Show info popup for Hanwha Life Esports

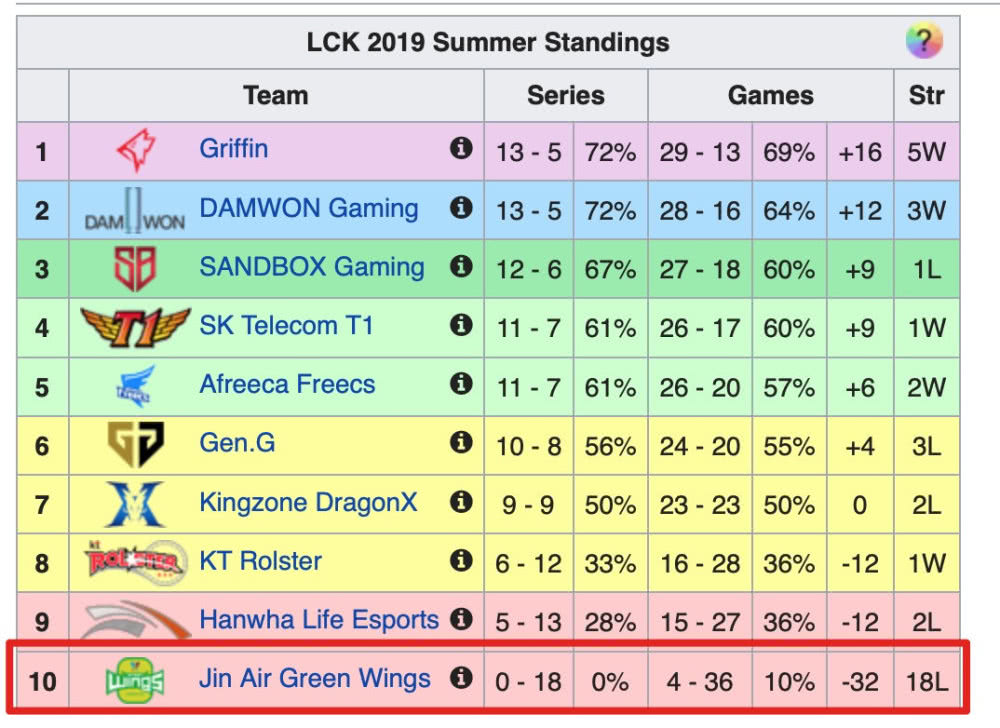click(460, 620)
